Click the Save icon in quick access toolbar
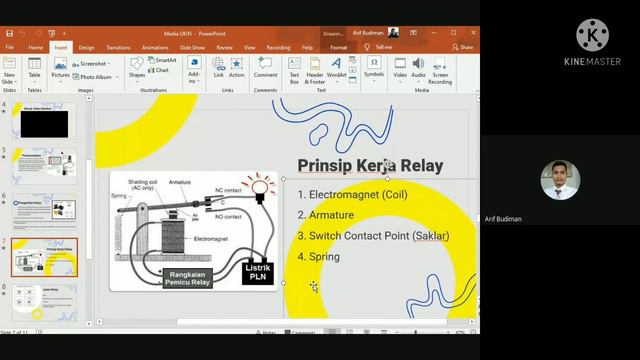The width and height of the screenshot is (640, 360). 9,33
